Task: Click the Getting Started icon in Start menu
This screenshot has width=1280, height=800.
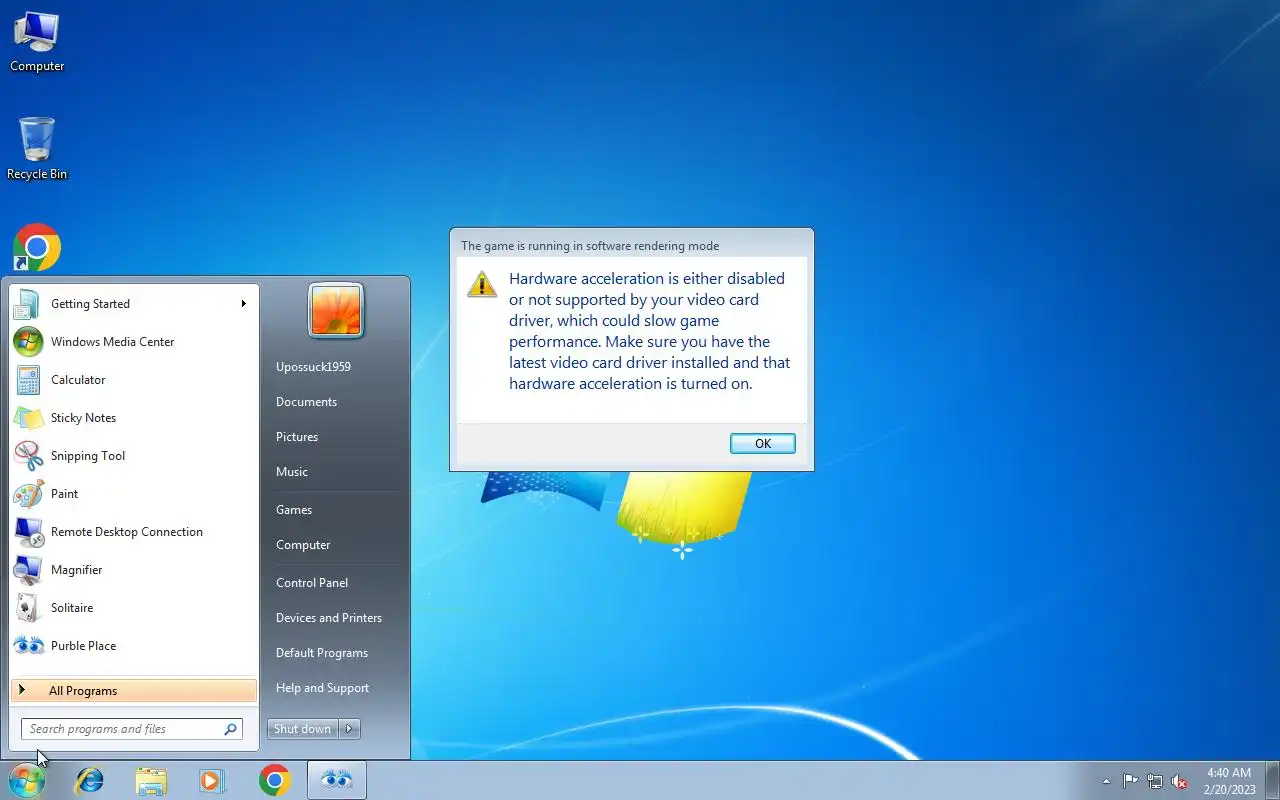Action: [28, 304]
